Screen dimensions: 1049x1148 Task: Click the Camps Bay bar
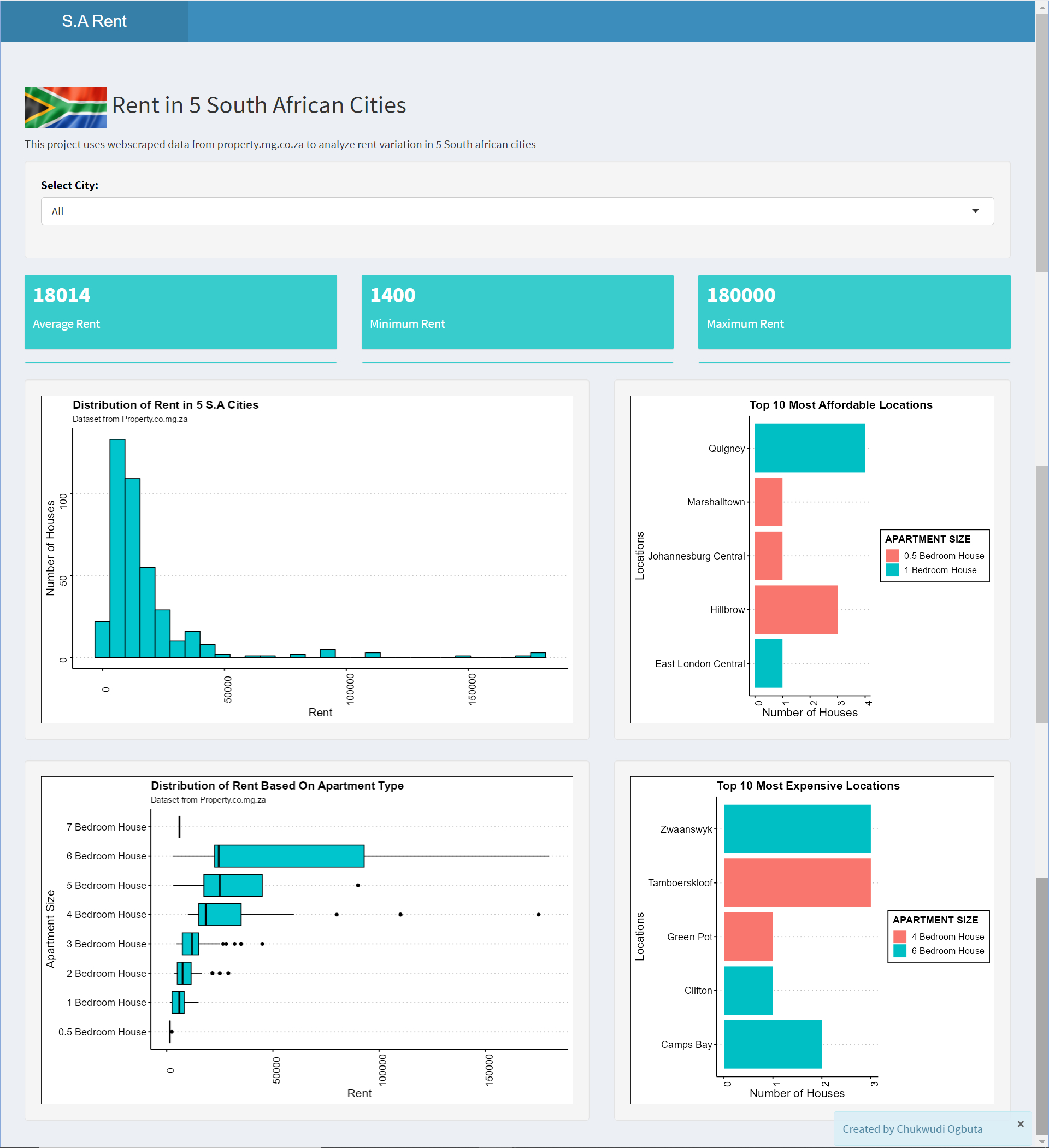pos(772,1044)
